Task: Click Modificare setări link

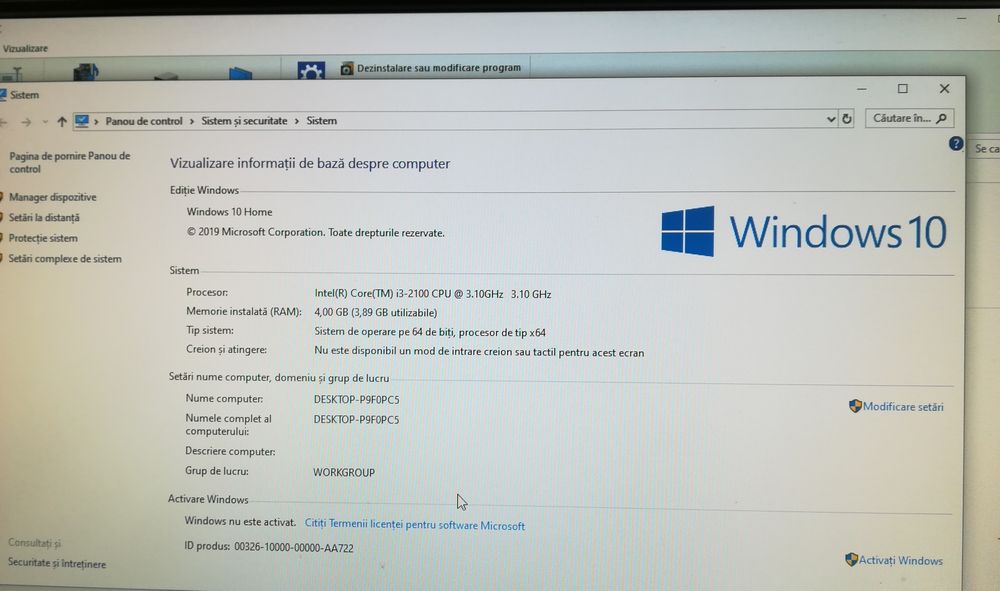Action: pyautogui.click(x=902, y=407)
